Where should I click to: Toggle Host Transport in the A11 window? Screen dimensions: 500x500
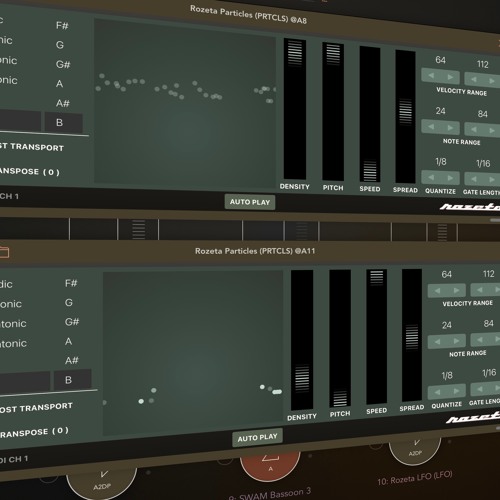click(36, 408)
